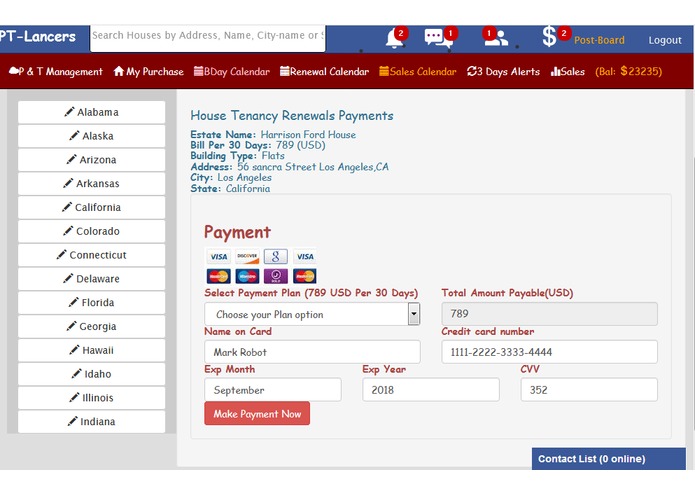This screenshot has height=494, width=695.
Task: Open the Sales menu item
Action: point(567,71)
